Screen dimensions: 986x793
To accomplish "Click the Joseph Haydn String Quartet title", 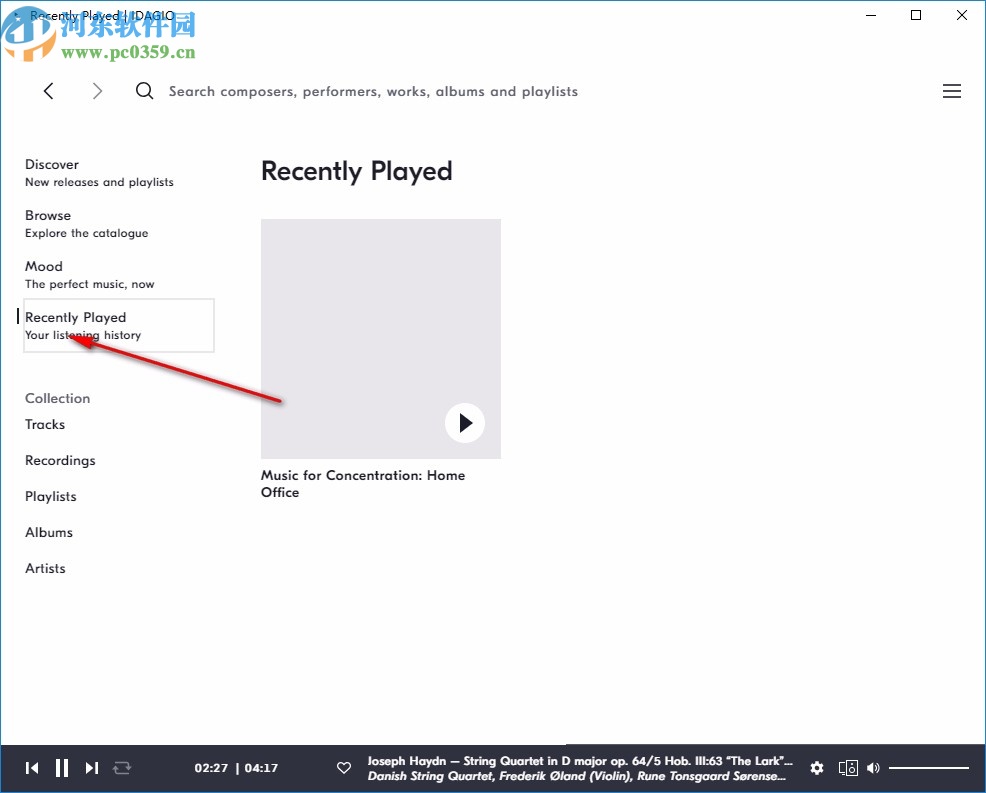I will tap(580, 761).
